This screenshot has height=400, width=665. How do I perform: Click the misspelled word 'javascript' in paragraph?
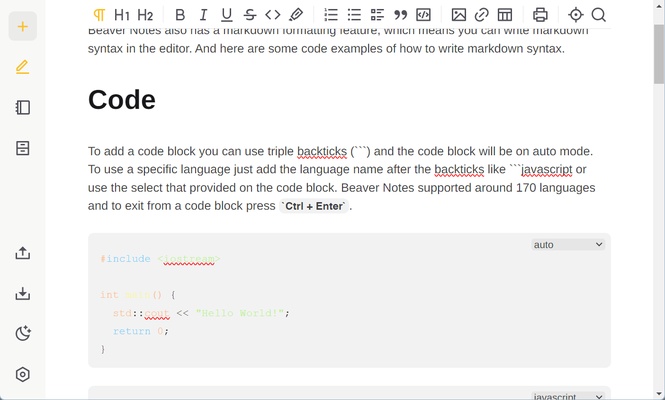click(546, 170)
